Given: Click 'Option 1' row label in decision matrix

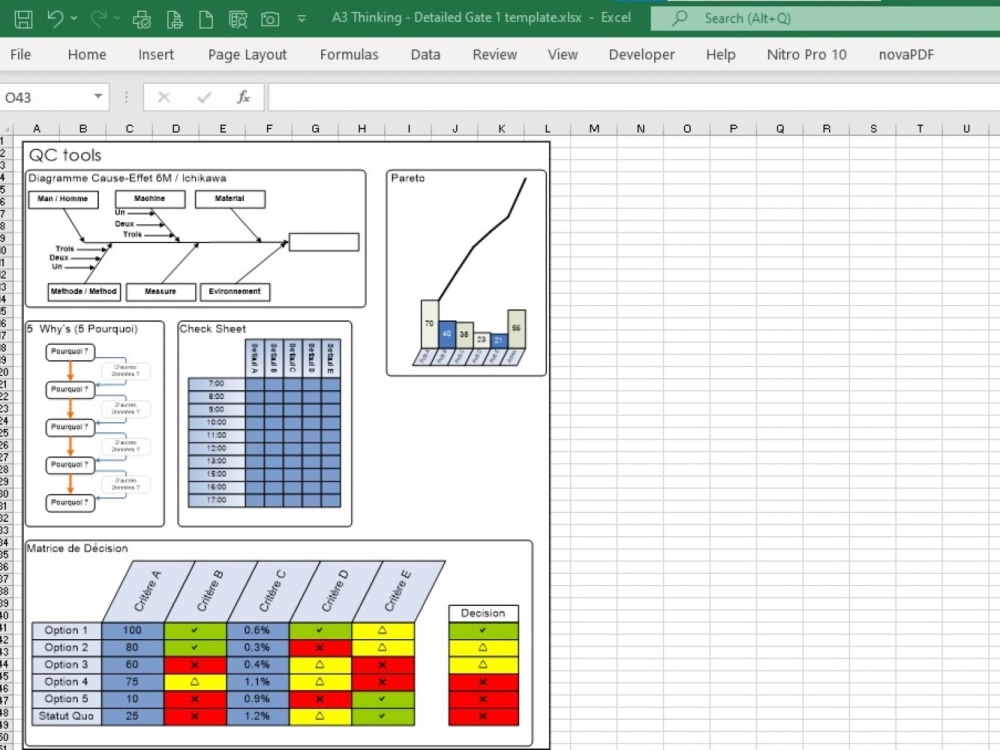Looking at the screenshot, I should click(66, 631).
